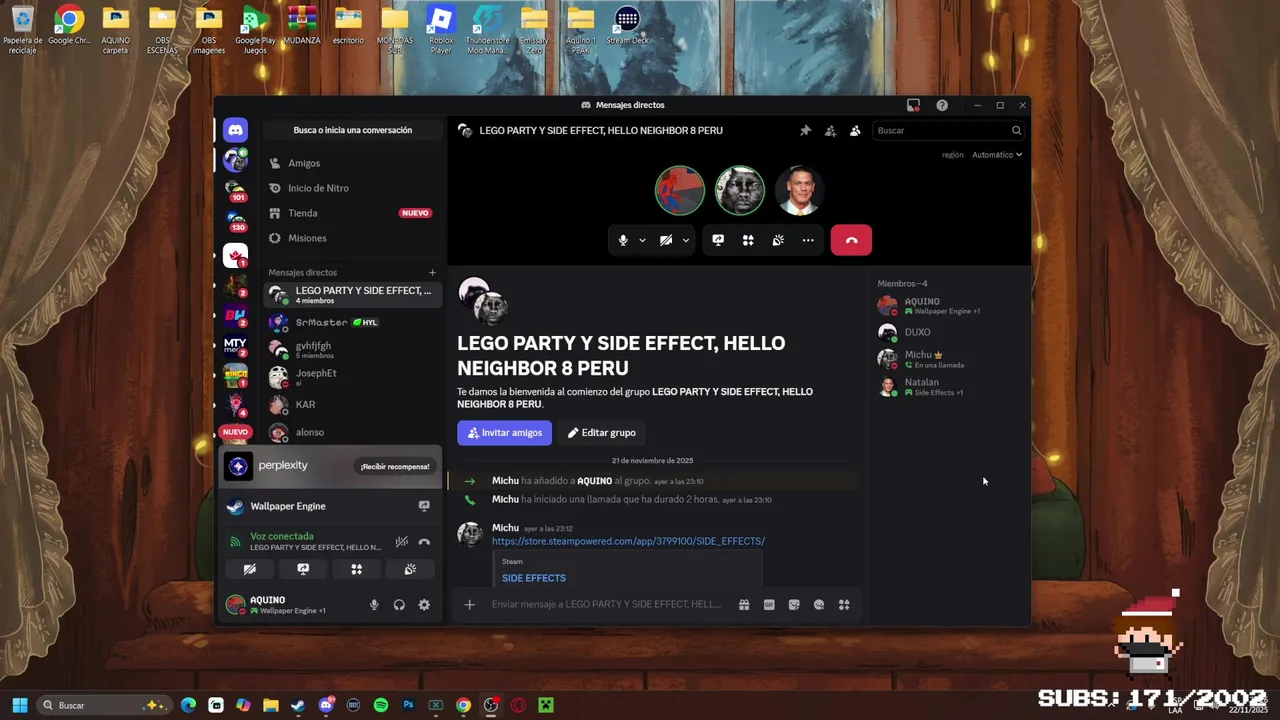Screen dimensions: 1280x720
Task: Mute microphone in the call controls
Action: coord(623,240)
